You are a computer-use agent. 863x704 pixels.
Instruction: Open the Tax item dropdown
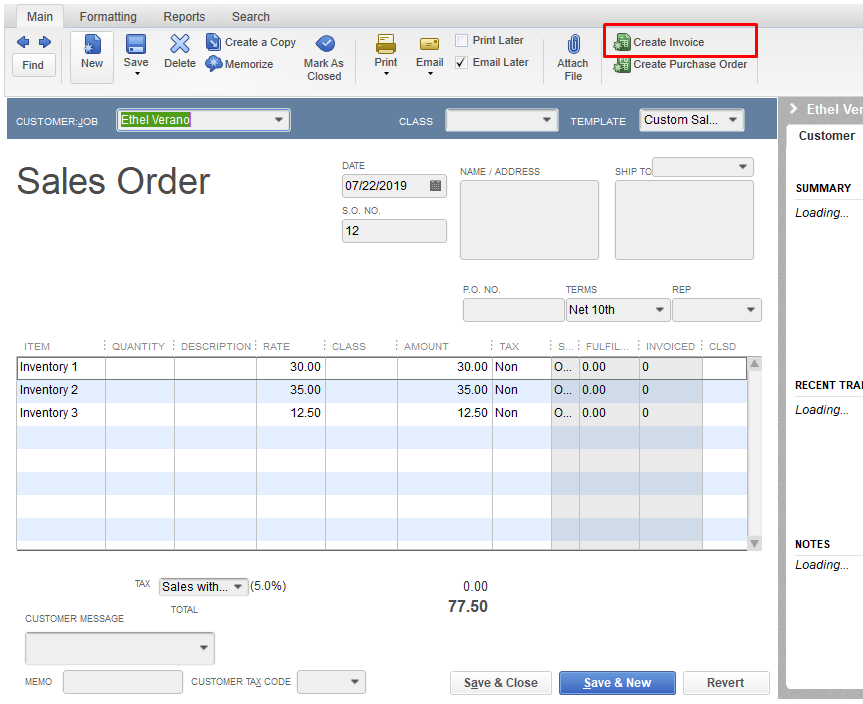pyautogui.click(x=238, y=587)
